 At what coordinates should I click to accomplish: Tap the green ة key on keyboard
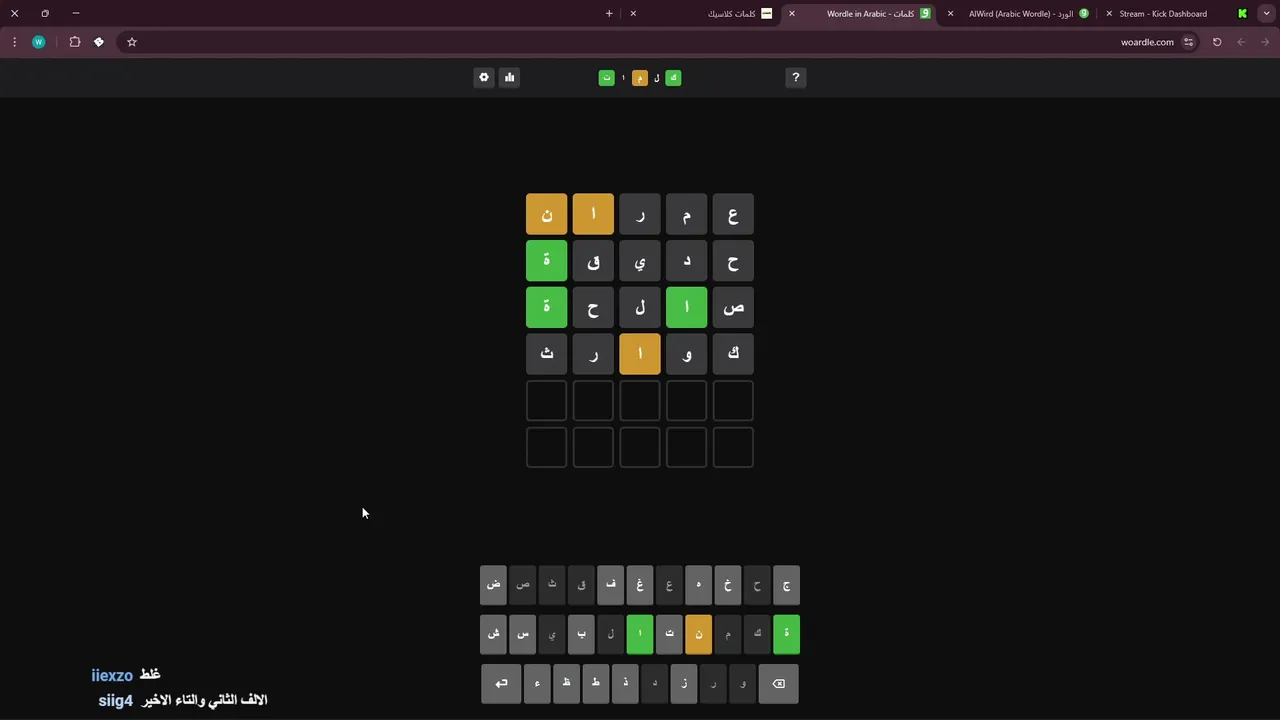[x=787, y=634]
